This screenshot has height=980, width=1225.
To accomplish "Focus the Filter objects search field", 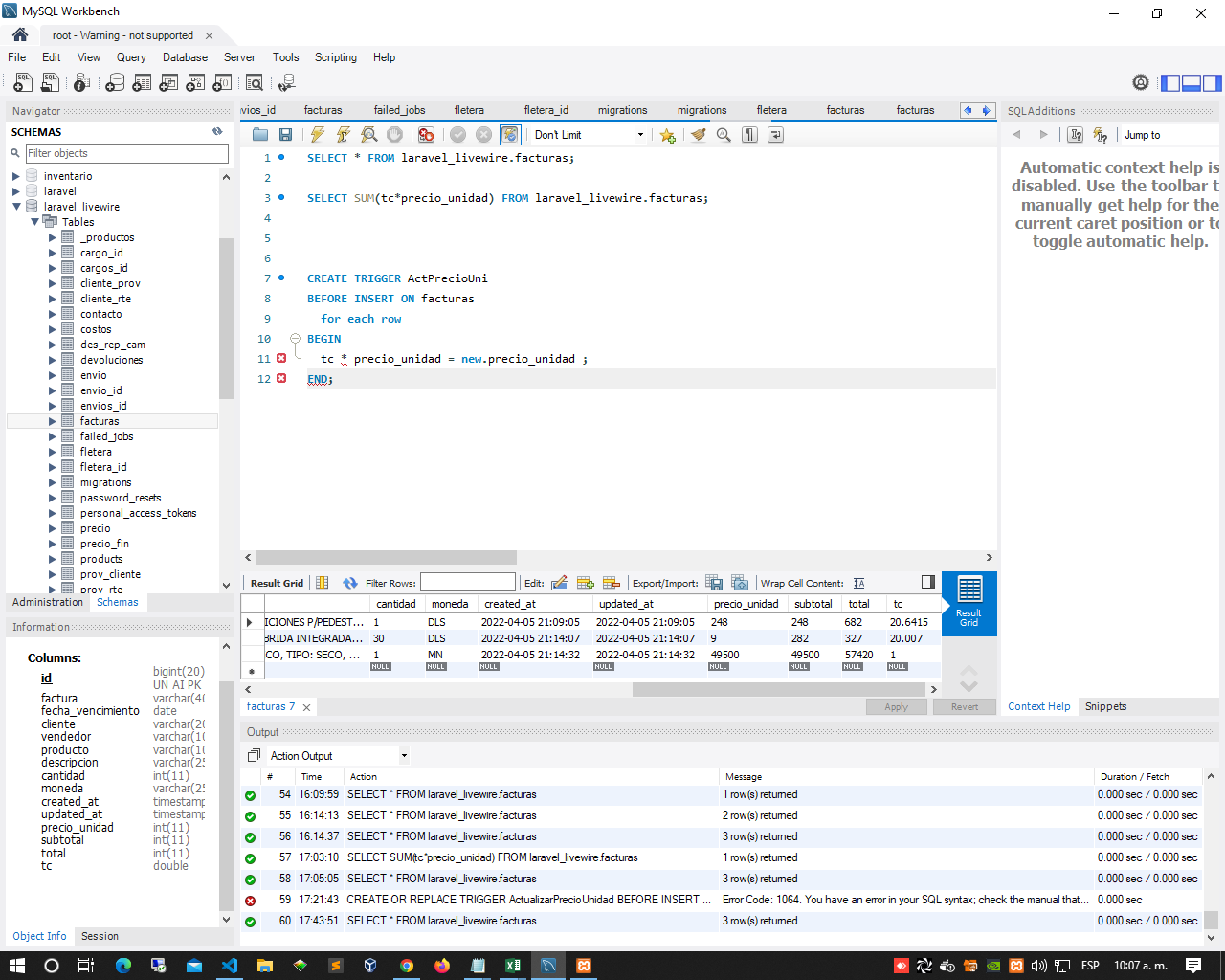I will 126,153.
